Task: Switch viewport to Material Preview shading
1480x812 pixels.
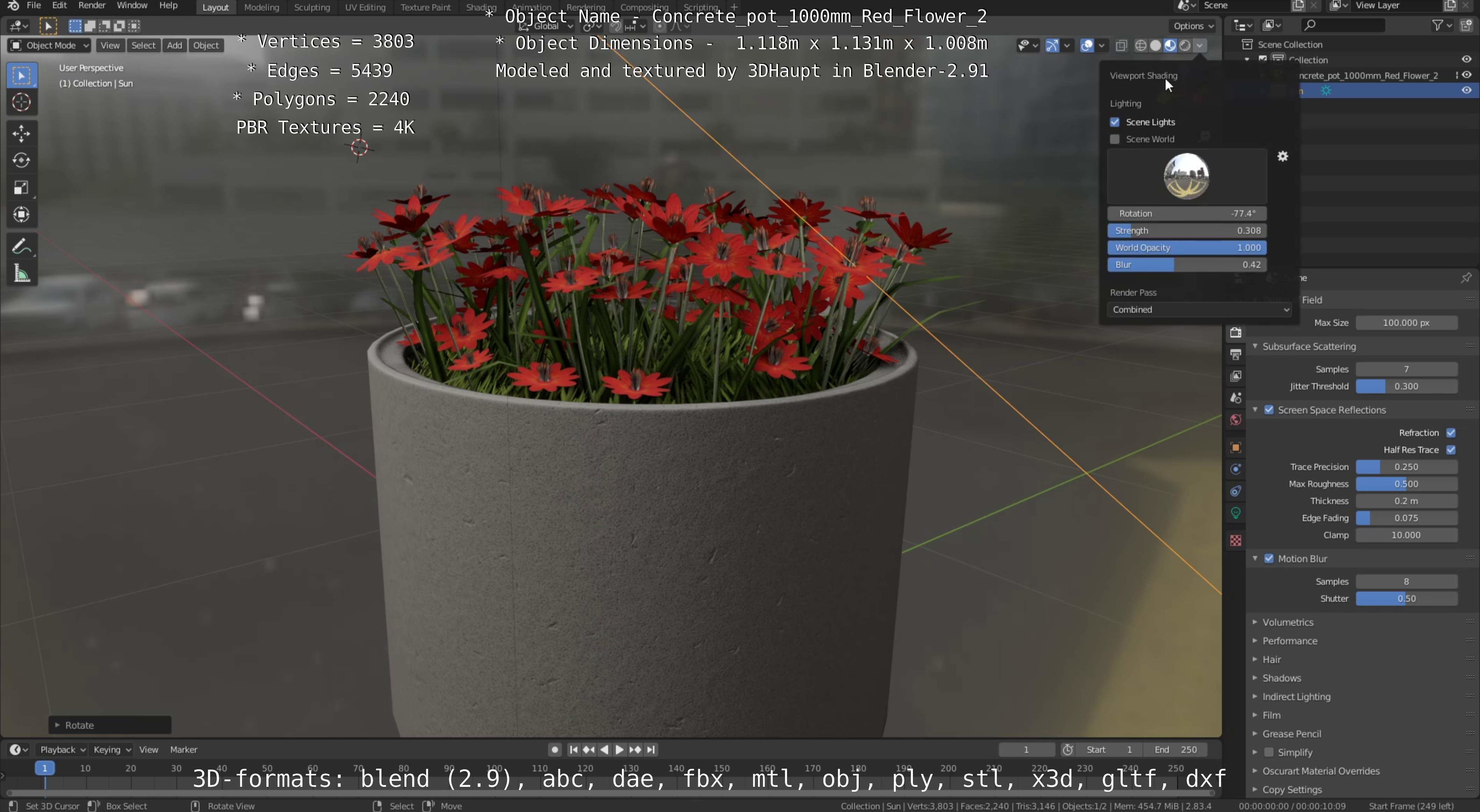Action: pos(1170,45)
